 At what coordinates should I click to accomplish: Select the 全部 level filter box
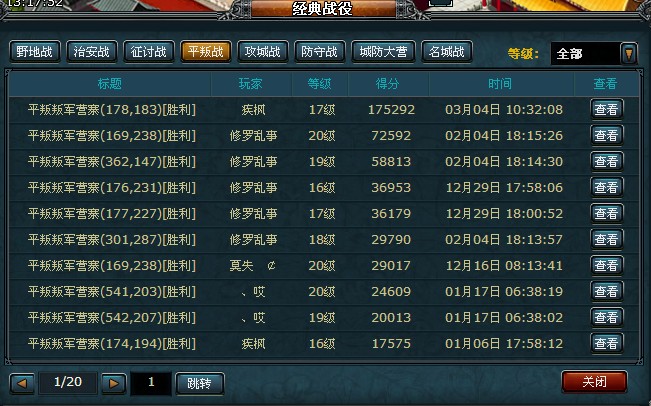point(585,54)
